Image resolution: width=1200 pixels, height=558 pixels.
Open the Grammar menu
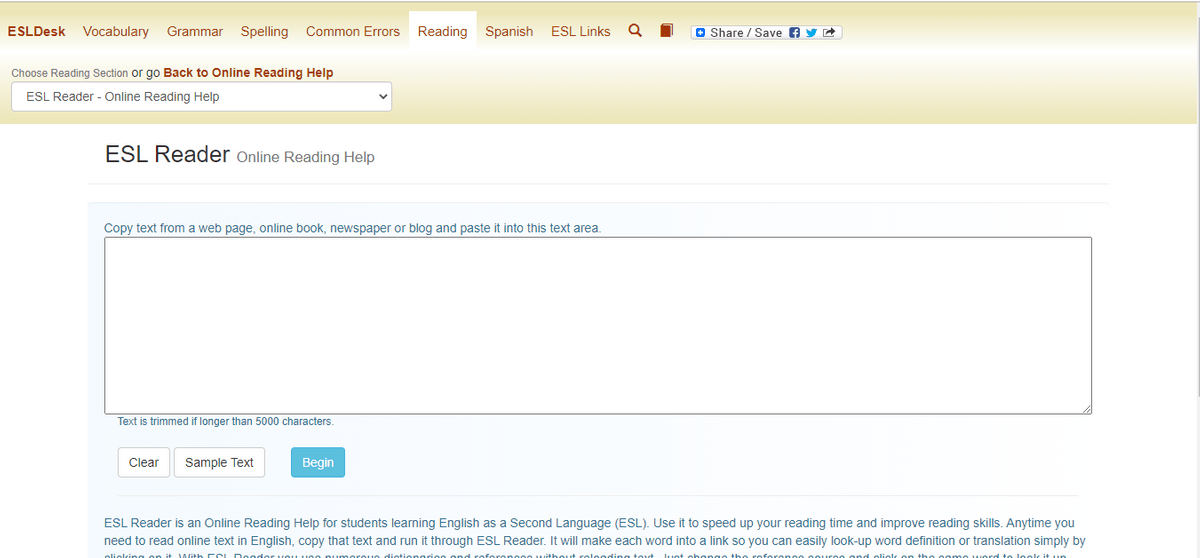195,31
